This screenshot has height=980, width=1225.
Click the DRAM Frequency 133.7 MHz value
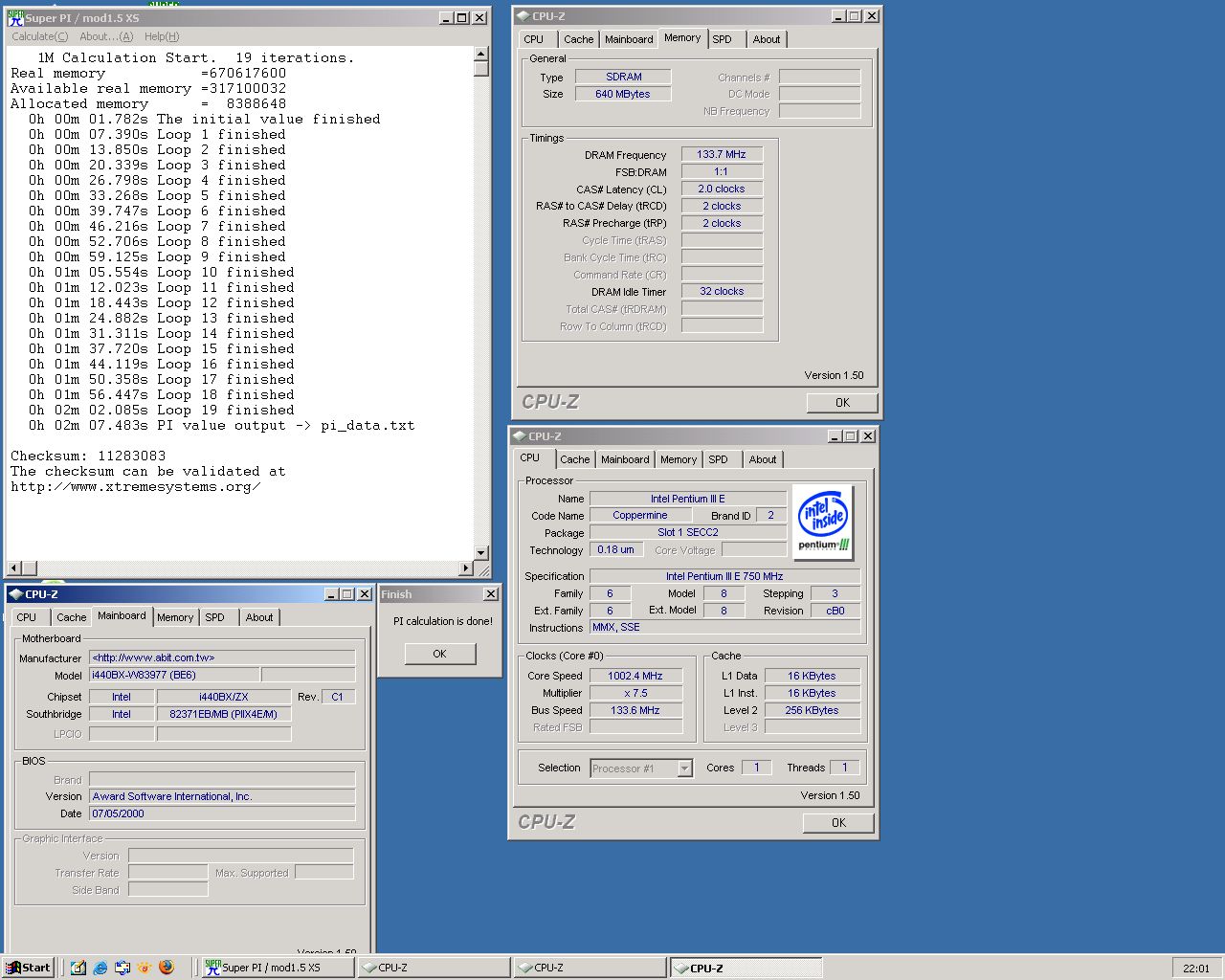[x=722, y=154]
